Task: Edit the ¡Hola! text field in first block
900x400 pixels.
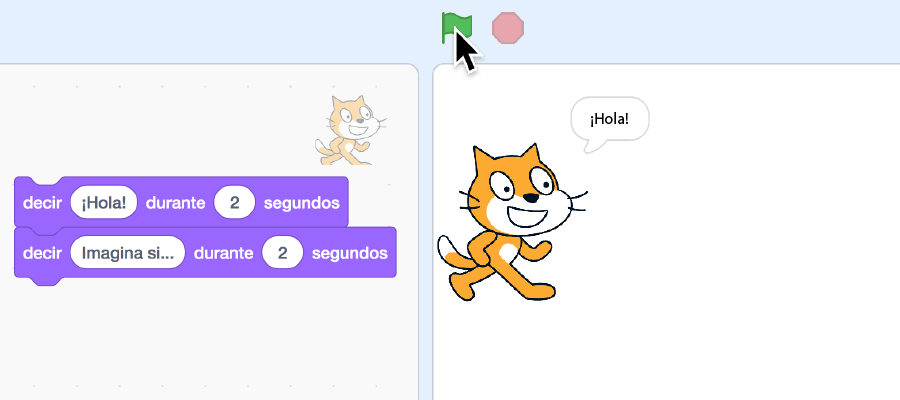Action: coord(103,203)
